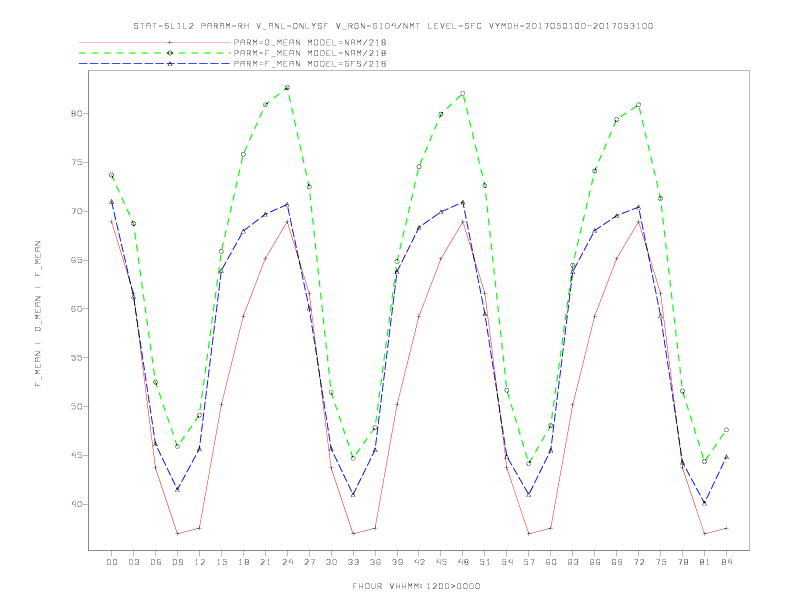Click the x-axis tick label 72
This screenshot has height=612, width=792.
638,562
